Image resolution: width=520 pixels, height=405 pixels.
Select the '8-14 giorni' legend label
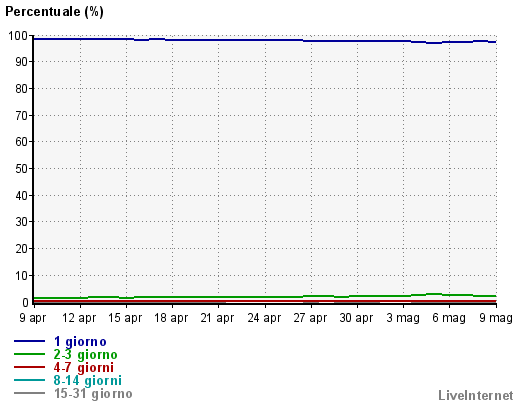click(x=87, y=380)
